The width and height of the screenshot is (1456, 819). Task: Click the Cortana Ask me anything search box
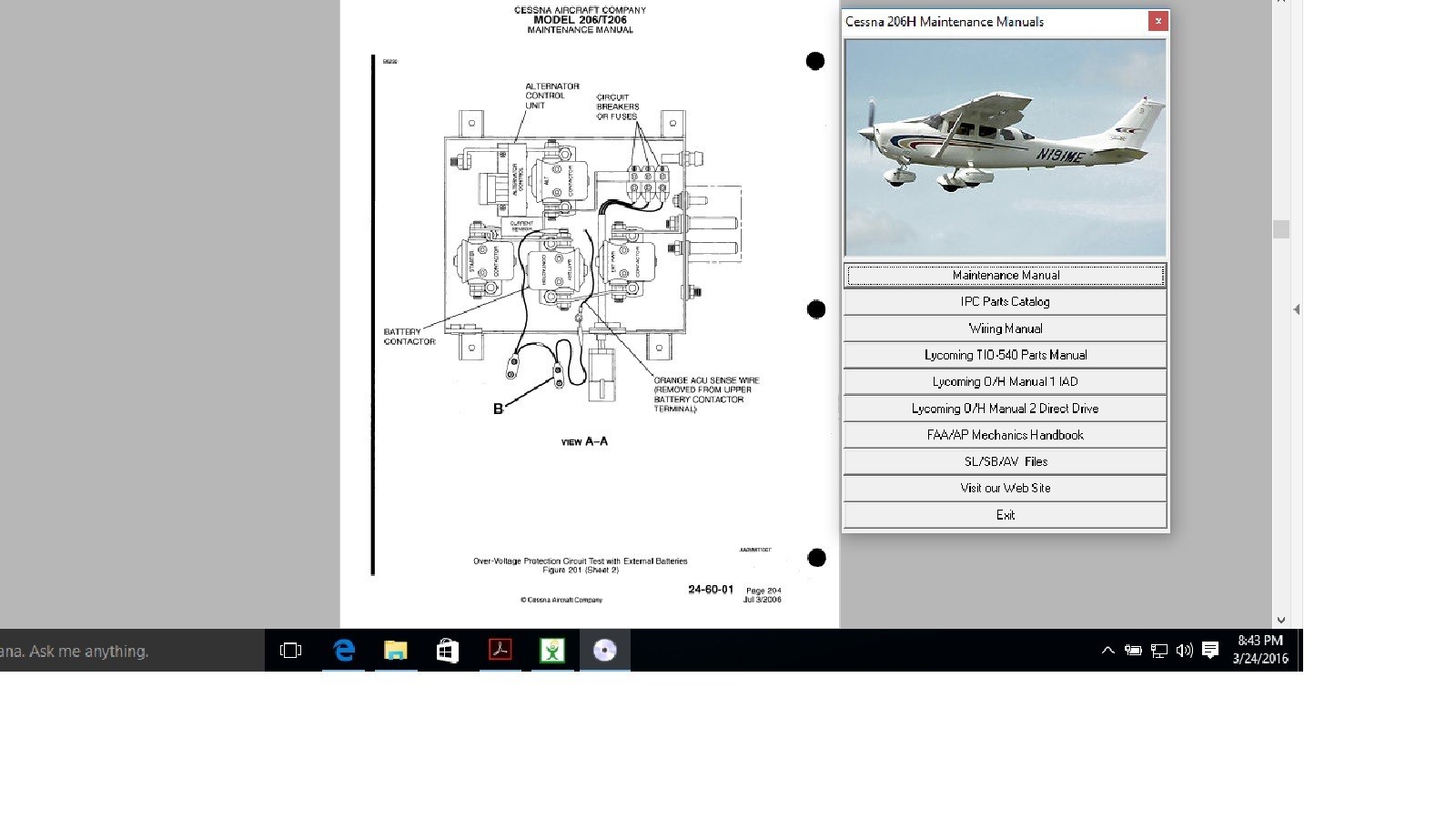[x=132, y=651]
